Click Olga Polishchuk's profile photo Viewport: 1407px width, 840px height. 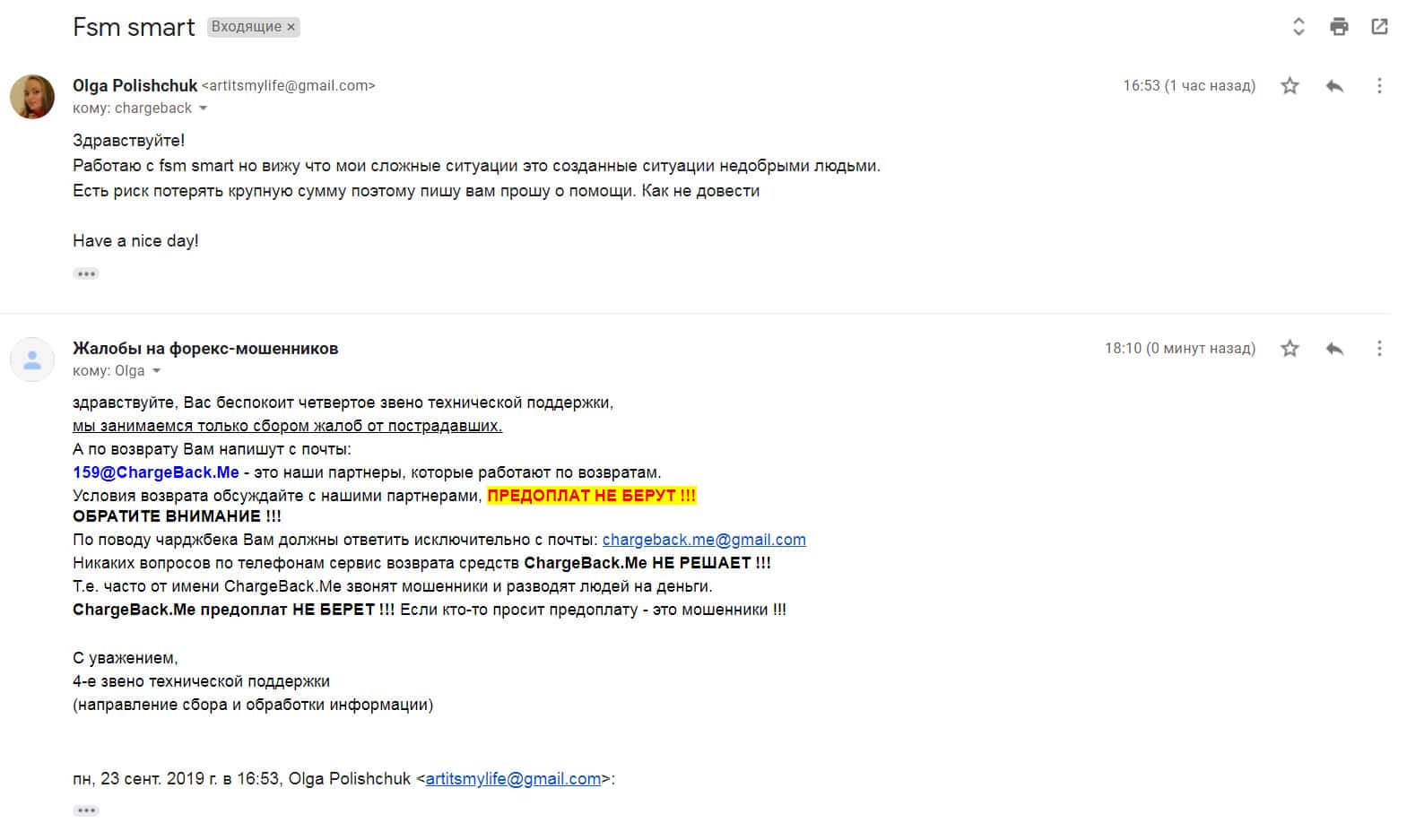point(32,97)
